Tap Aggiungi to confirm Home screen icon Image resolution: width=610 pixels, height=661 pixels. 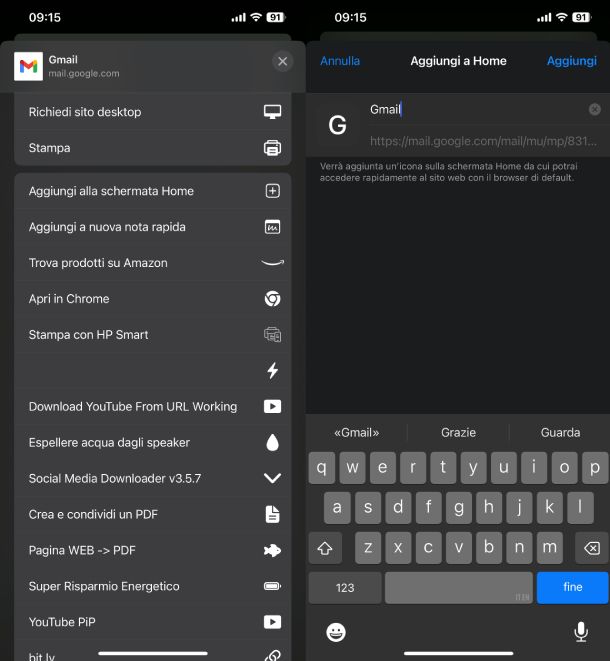pyautogui.click(x=572, y=61)
